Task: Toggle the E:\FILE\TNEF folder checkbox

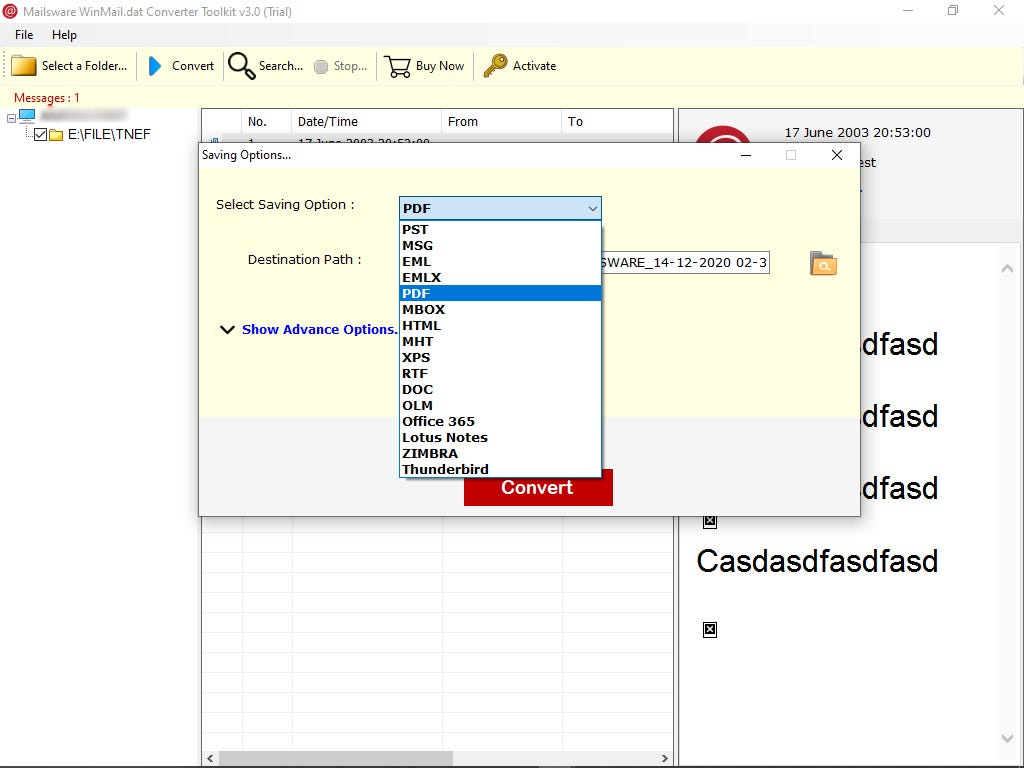Action: 40,135
